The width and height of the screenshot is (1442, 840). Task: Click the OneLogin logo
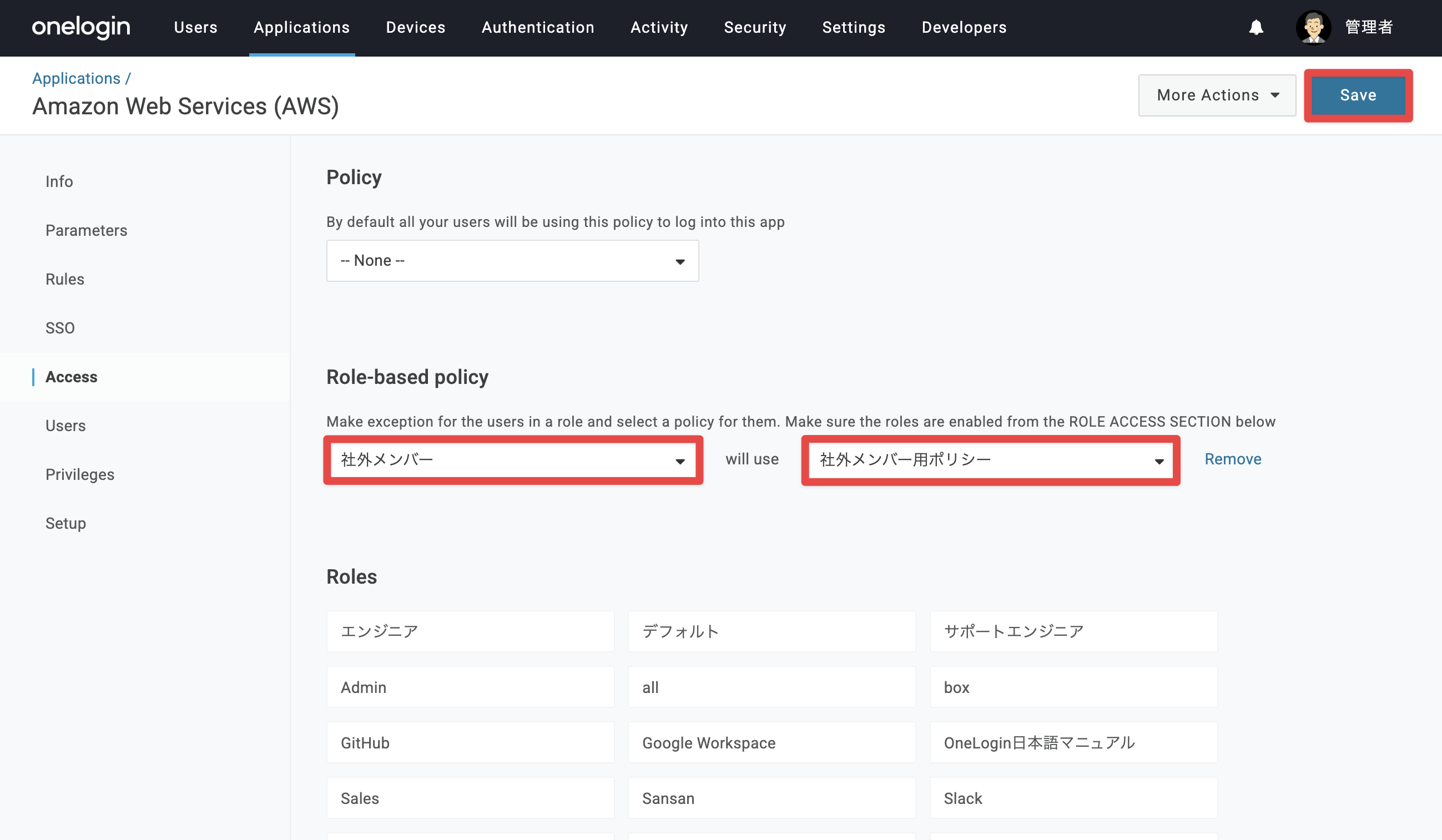[x=81, y=27]
